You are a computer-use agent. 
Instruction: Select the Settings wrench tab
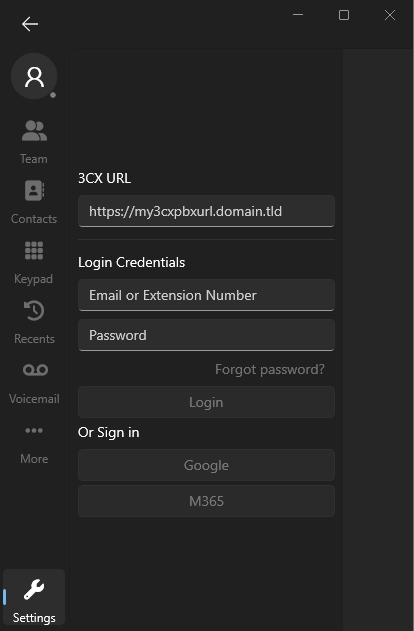pos(34,598)
